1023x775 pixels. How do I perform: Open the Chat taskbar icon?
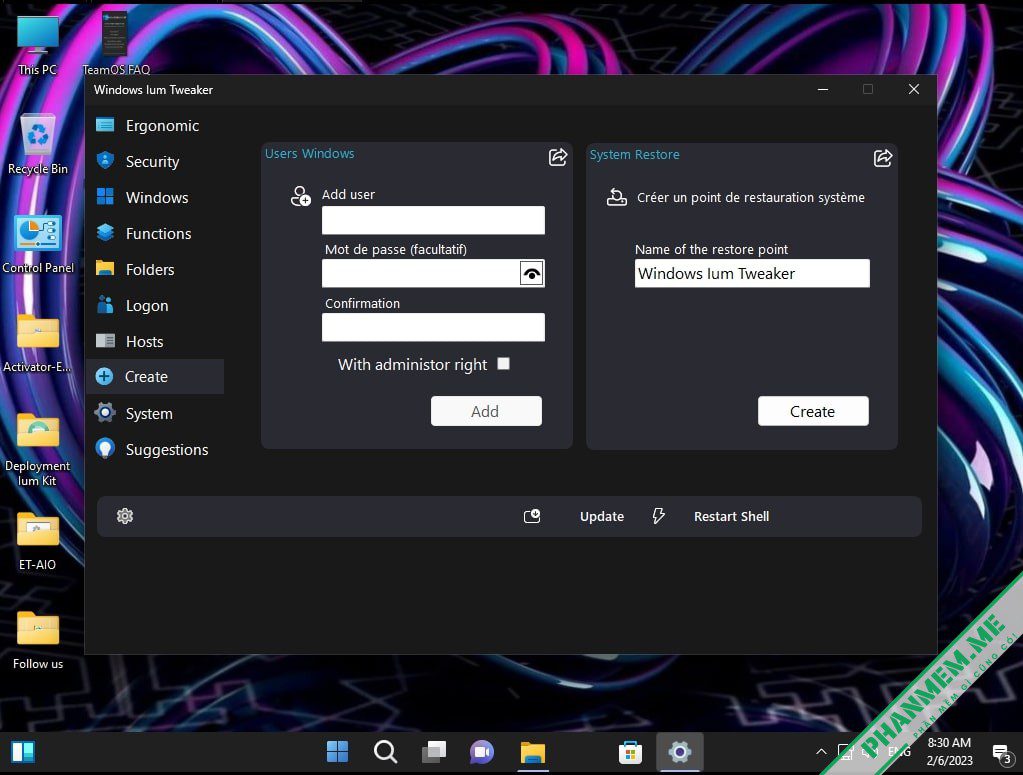tap(482, 752)
